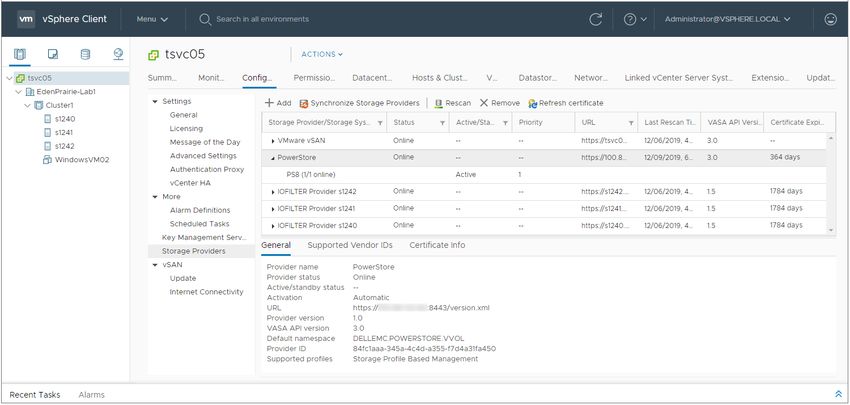This screenshot has height=405, width=850.
Task: Click the smiley feedback icon
Action: 830,19
